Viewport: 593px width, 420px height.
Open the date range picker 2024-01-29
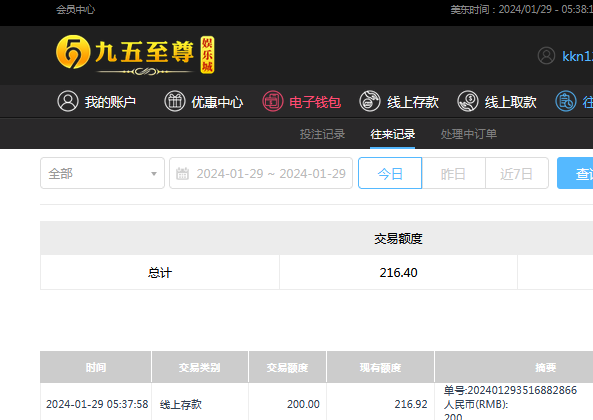pos(261,173)
